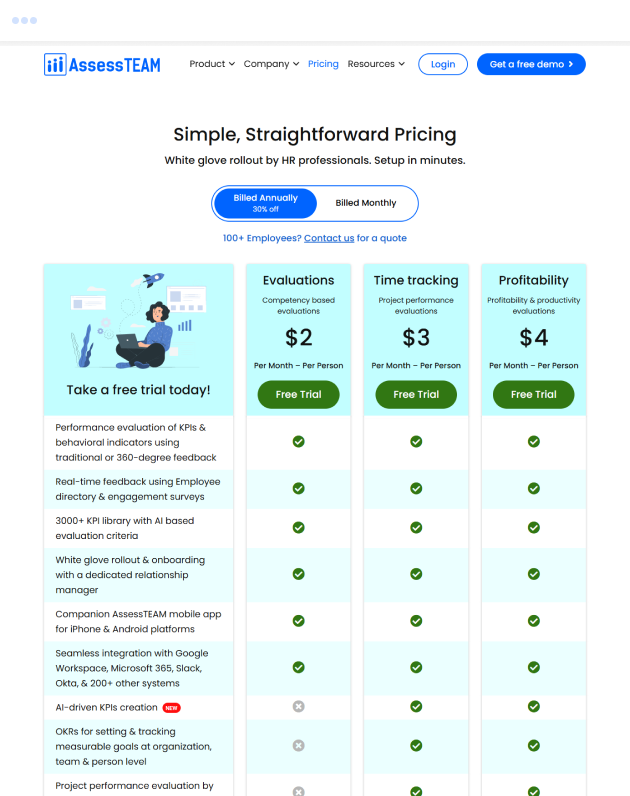This screenshot has height=796, width=630.
Task: Click the Profitability checkmark for mobile app row
Action: 534,621
